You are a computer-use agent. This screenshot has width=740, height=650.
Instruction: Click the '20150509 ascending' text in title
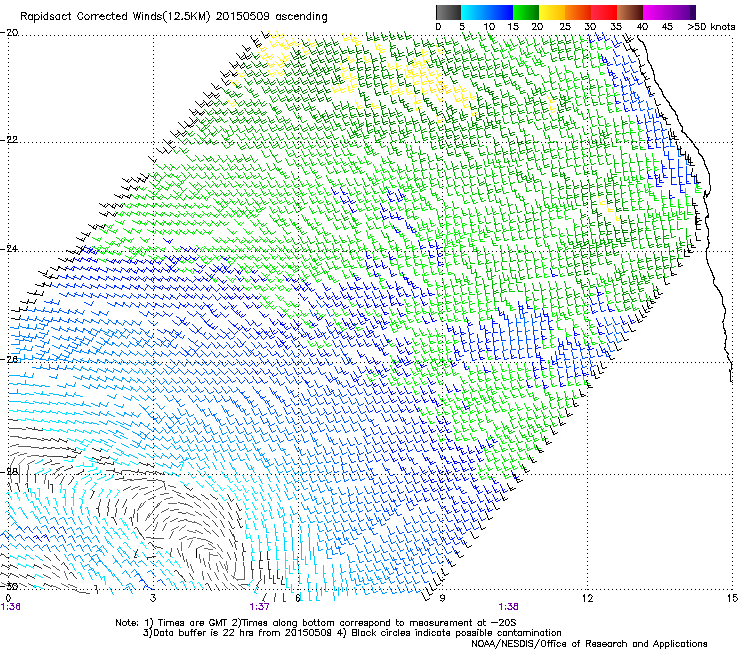click(272, 17)
